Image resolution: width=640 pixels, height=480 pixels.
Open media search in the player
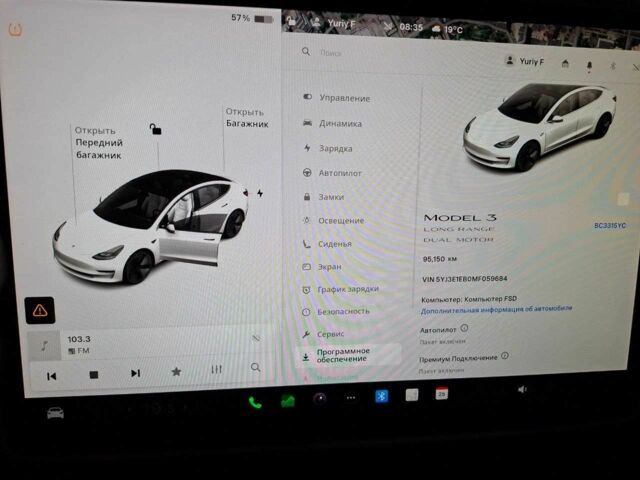coord(256,367)
